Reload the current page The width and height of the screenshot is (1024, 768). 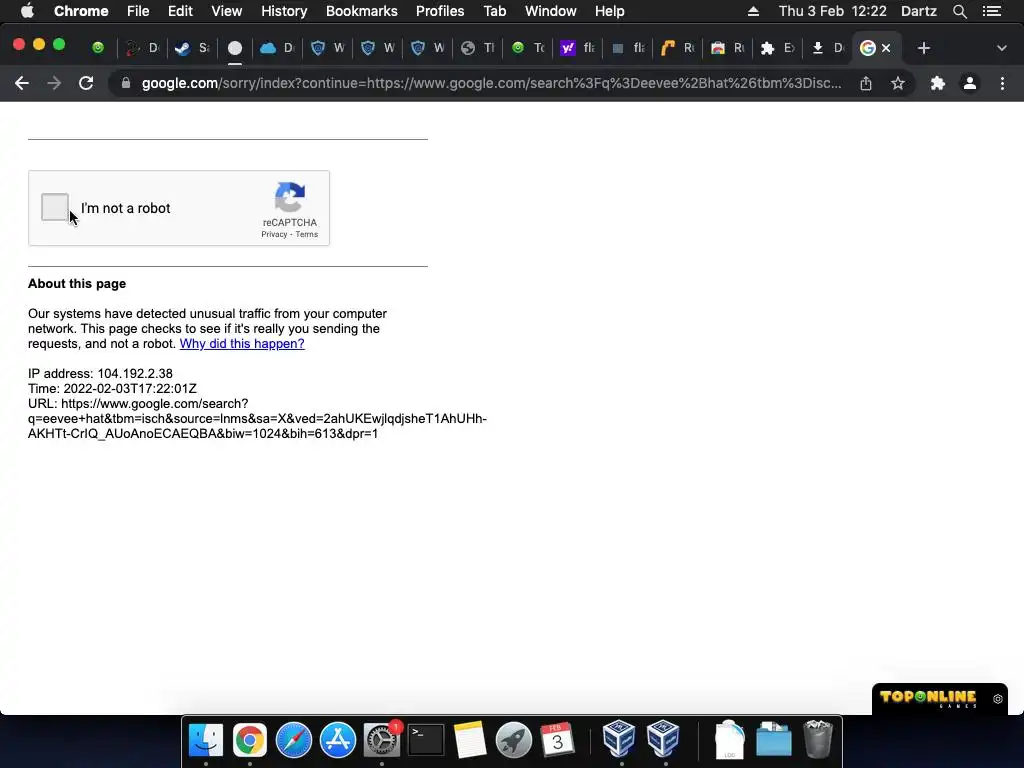pos(86,83)
